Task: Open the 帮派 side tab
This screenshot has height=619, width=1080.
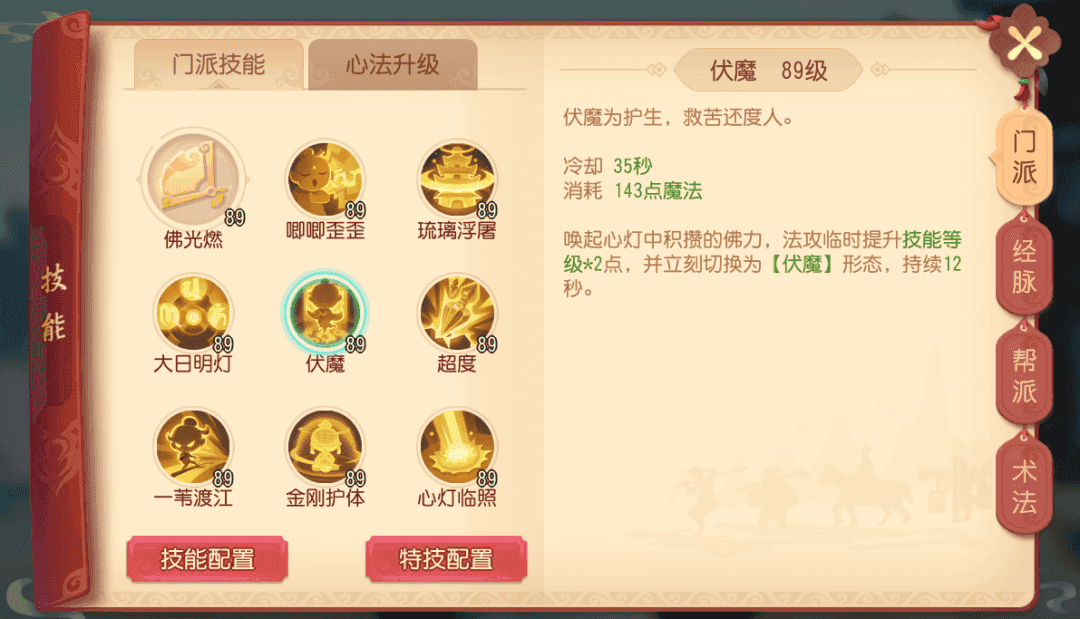Action: pyautogui.click(x=1024, y=376)
